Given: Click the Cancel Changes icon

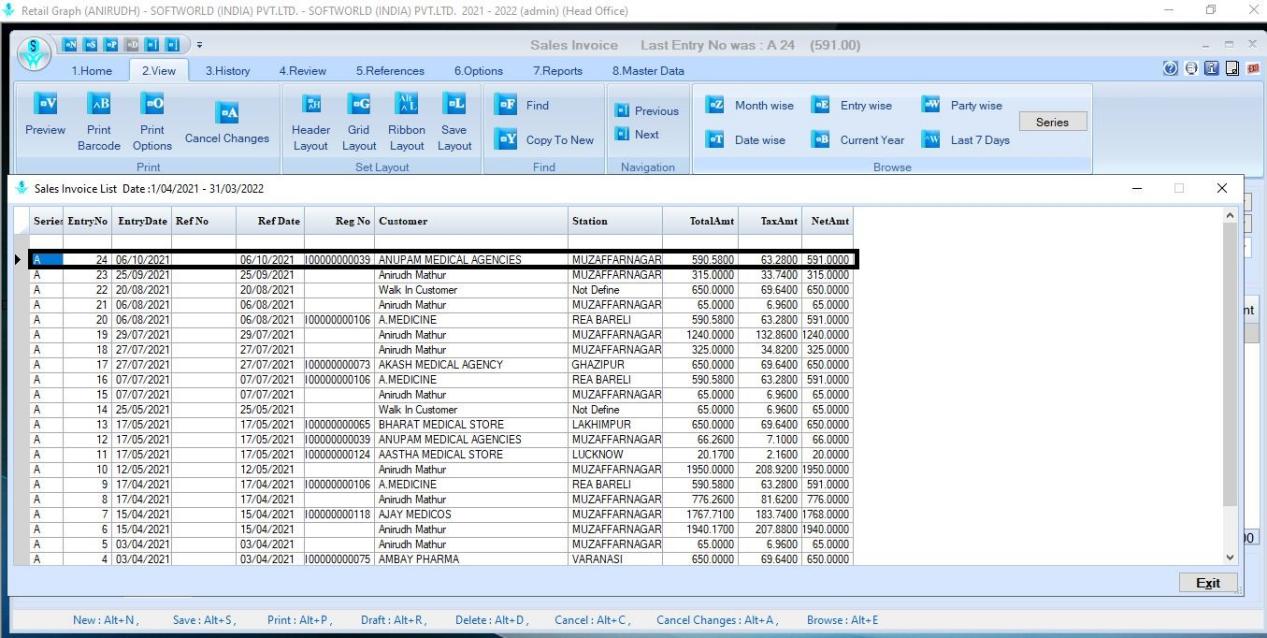Looking at the screenshot, I should coord(227,113).
